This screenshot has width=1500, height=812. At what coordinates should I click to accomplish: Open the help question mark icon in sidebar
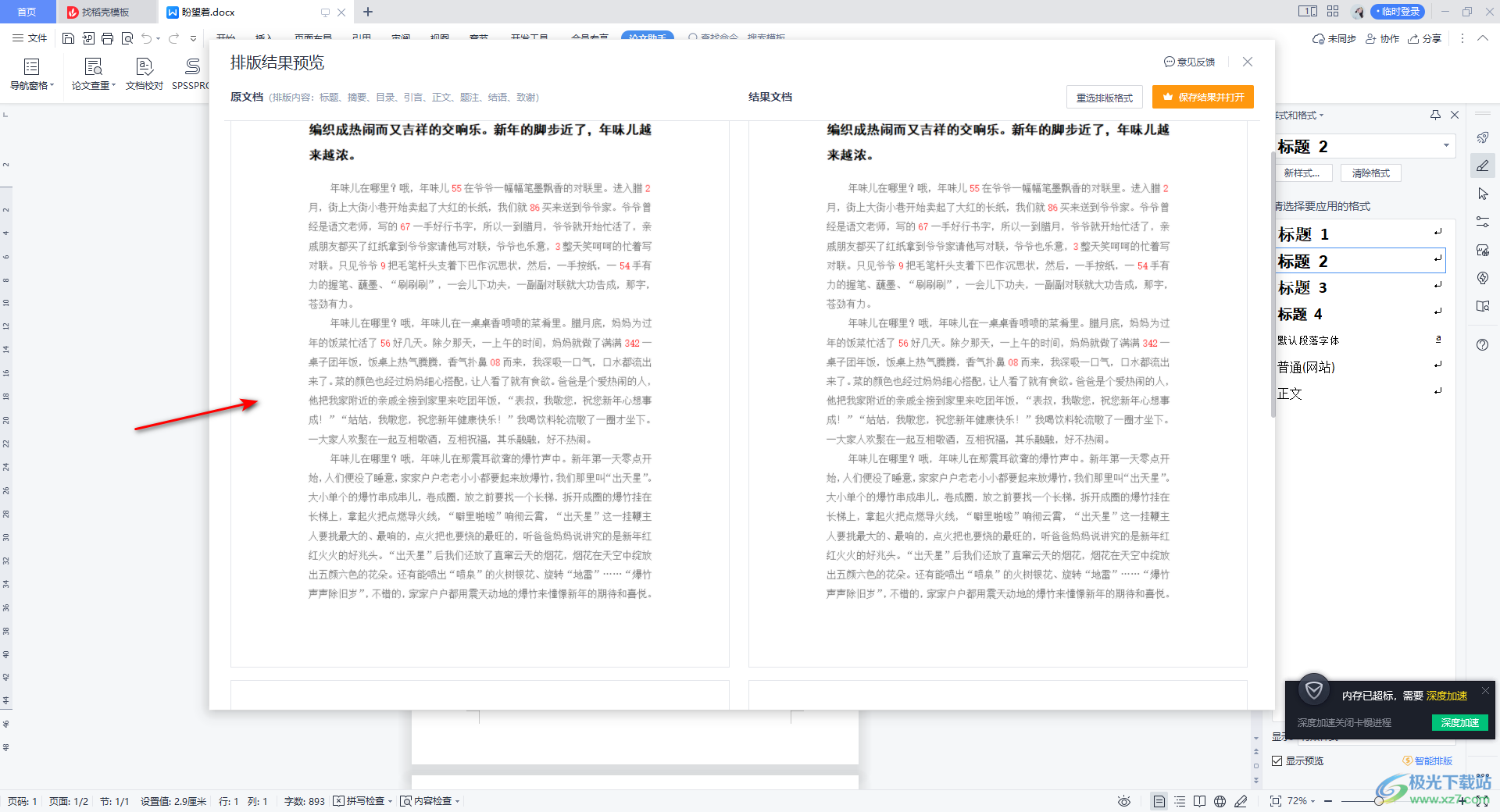pos(1483,345)
